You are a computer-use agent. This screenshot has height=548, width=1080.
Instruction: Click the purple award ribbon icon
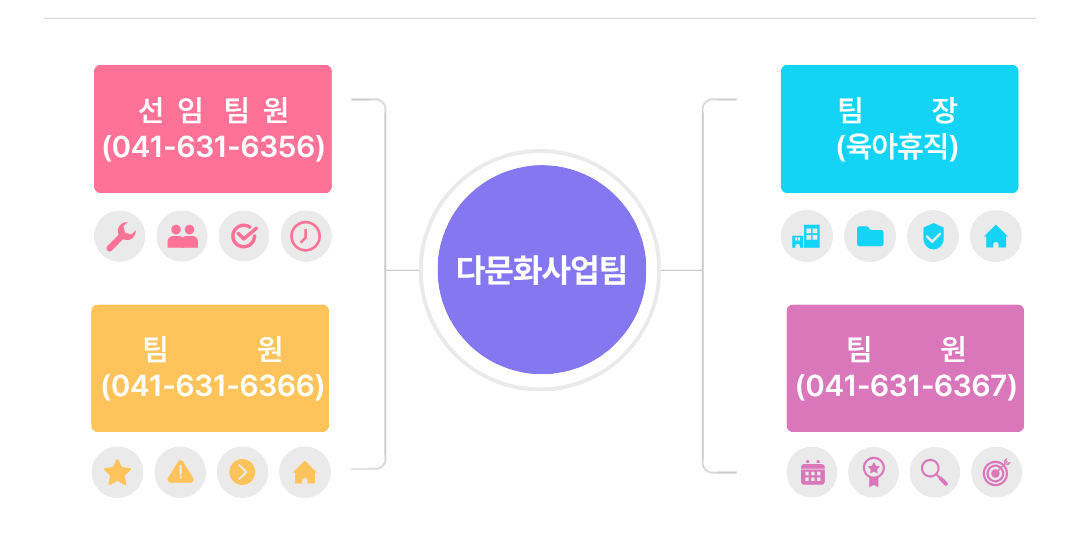873,472
